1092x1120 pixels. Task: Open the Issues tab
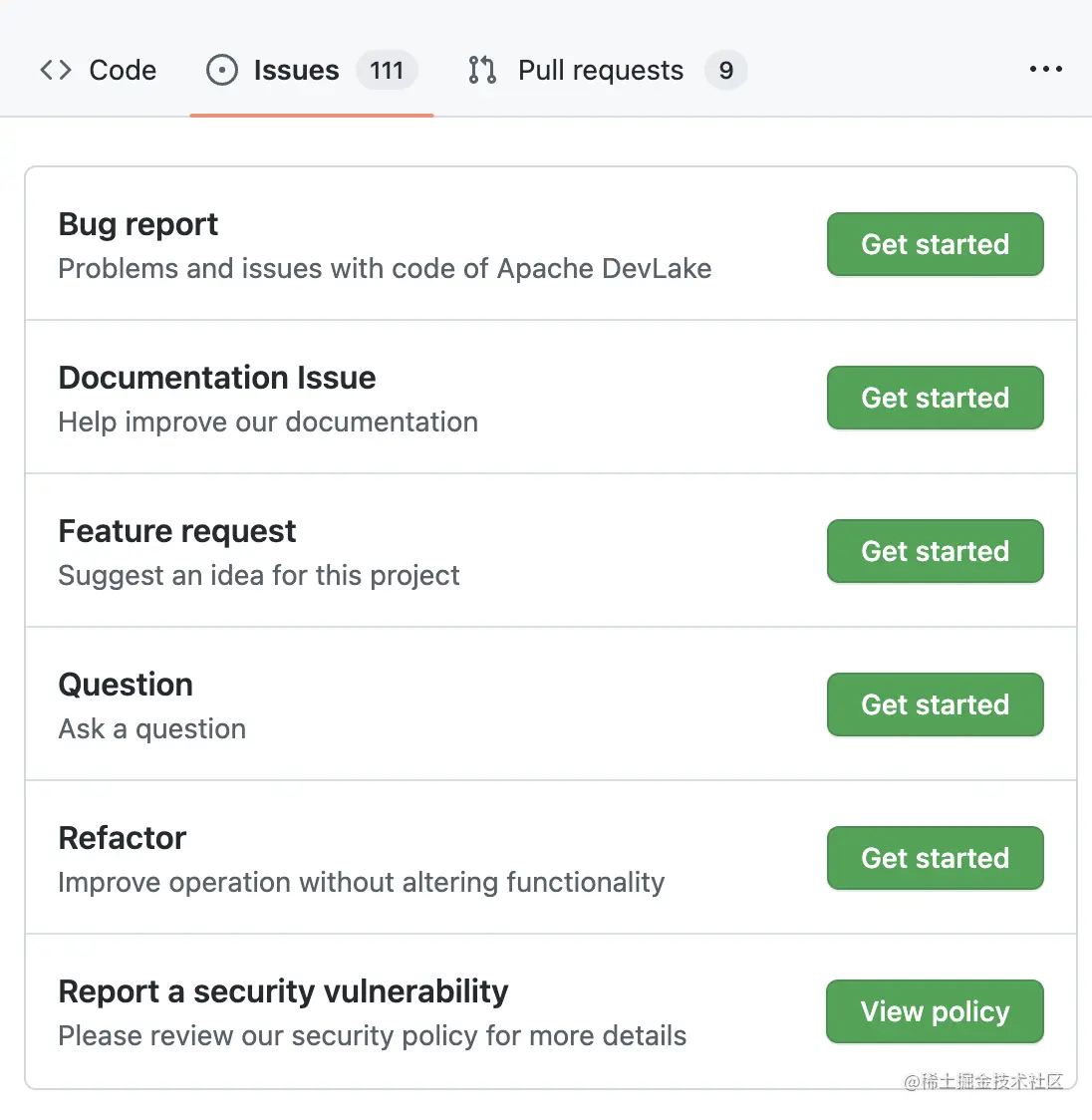point(296,70)
